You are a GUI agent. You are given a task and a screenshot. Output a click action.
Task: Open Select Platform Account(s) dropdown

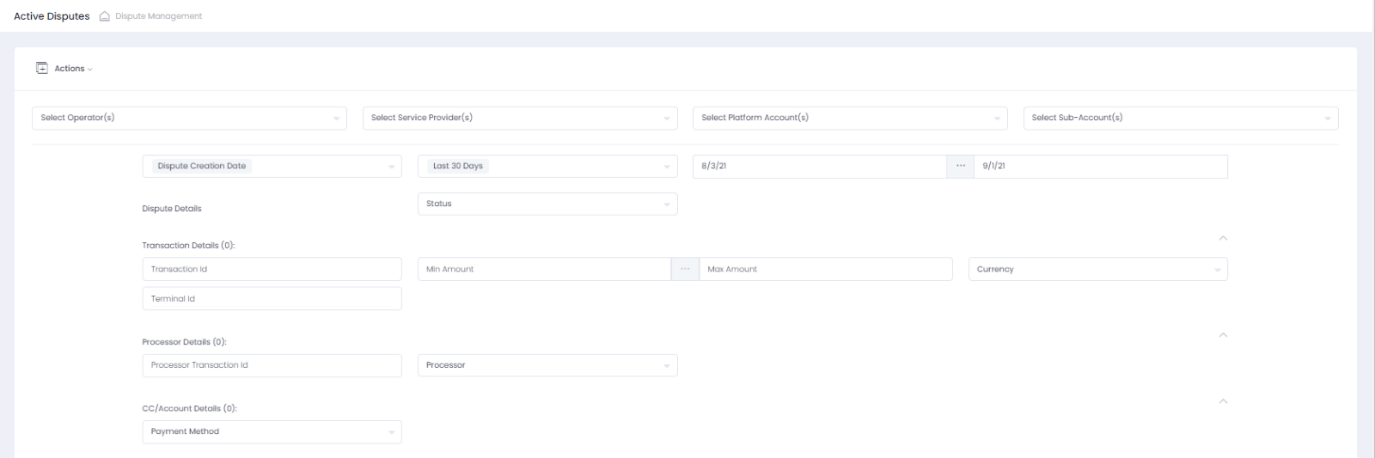849,118
